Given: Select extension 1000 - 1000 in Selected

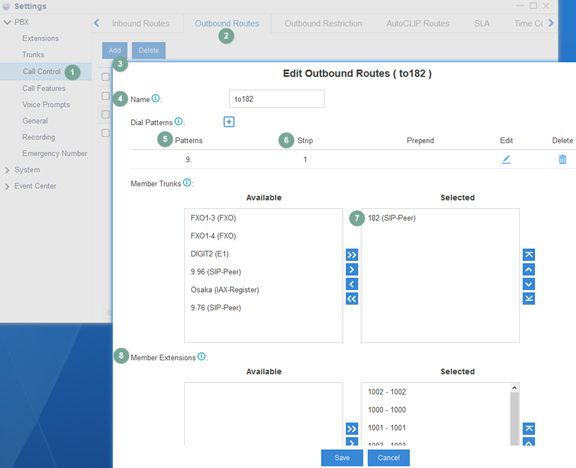Looking at the screenshot, I should pos(387,410).
